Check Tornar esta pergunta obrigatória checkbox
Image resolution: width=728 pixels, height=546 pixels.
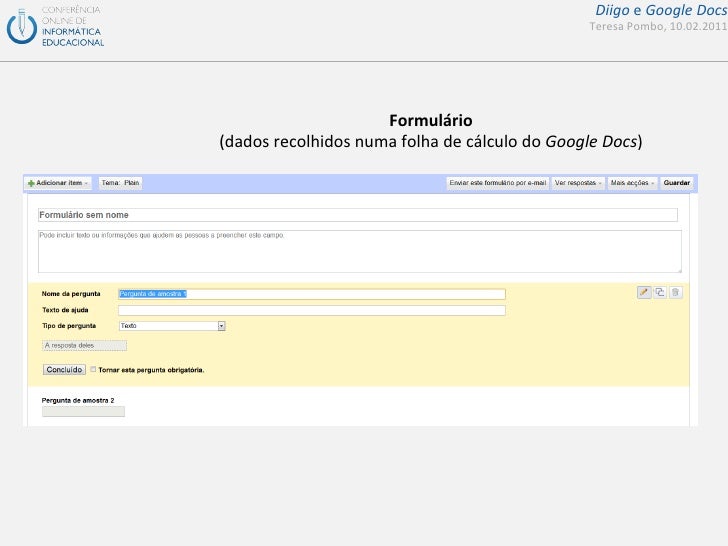93,369
